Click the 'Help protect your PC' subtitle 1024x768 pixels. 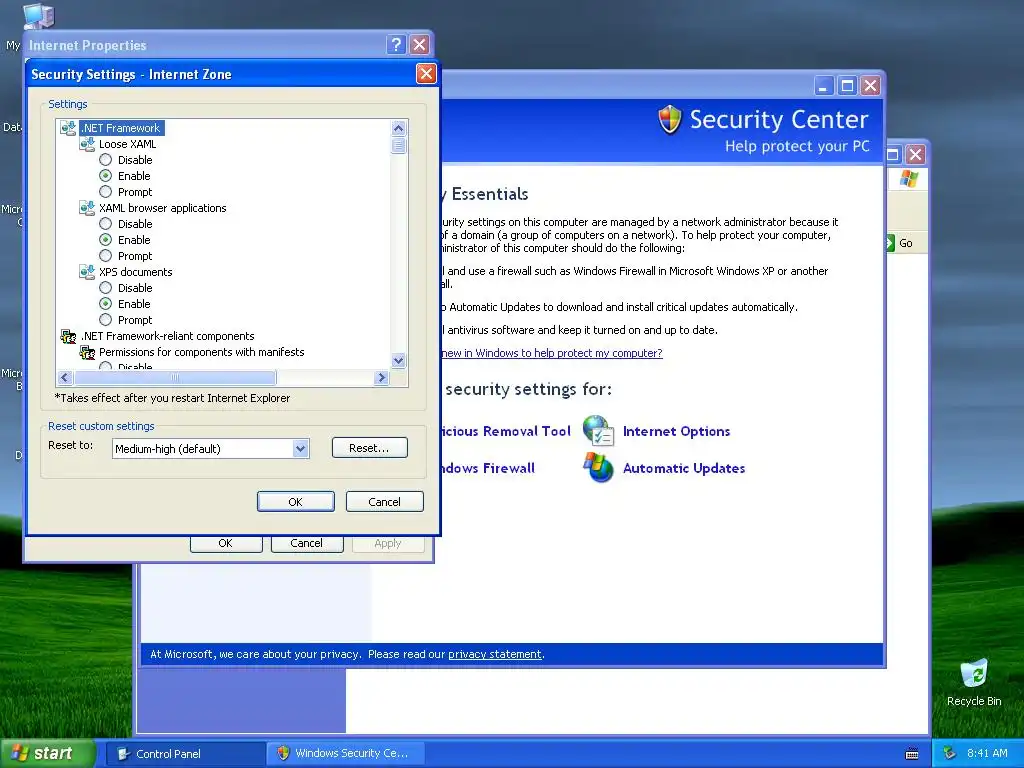(797, 146)
